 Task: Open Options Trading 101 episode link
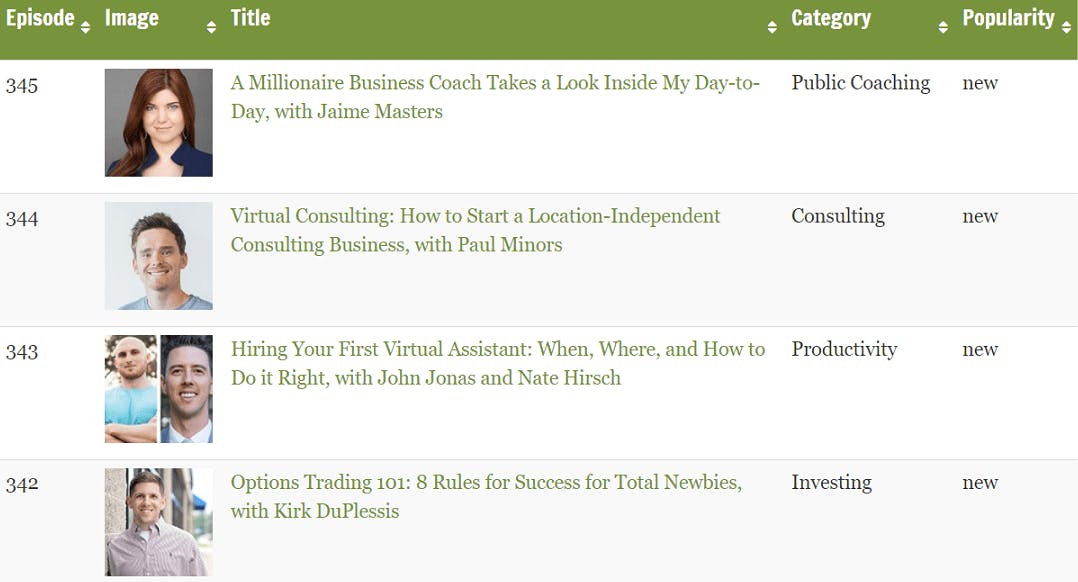pyautogui.click(x=486, y=497)
